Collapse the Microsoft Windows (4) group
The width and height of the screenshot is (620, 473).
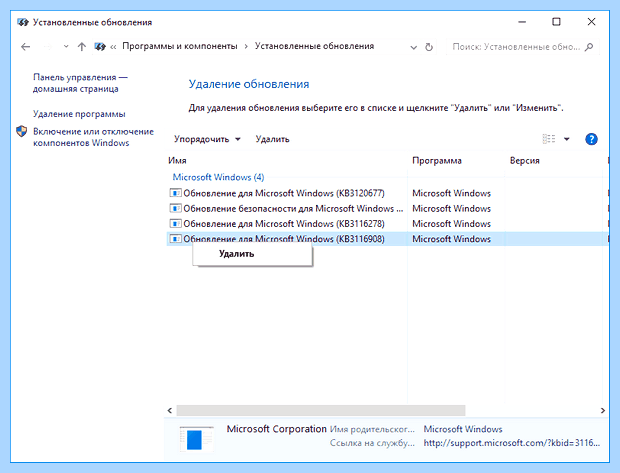coord(218,177)
